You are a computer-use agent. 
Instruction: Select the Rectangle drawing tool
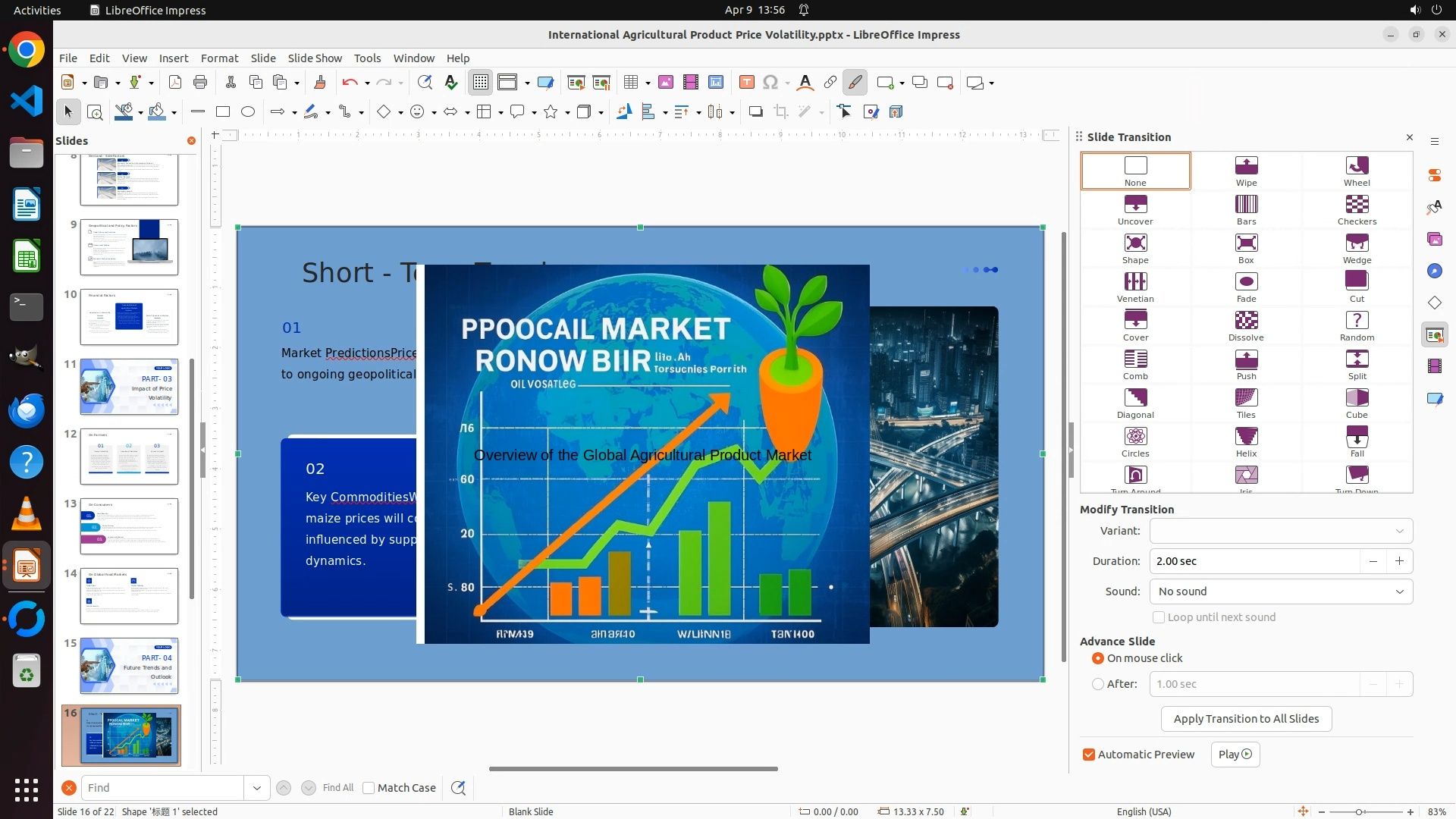pos(223,111)
